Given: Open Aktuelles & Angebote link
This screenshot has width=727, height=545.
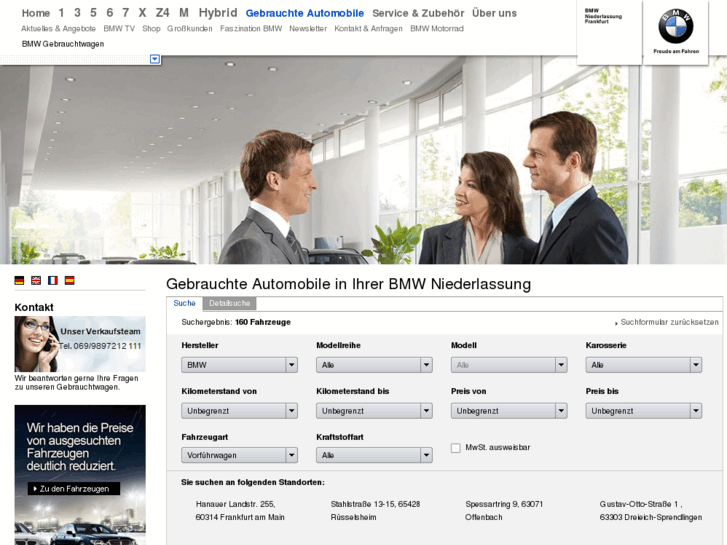Looking at the screenshot, I should tap(58, 29).
